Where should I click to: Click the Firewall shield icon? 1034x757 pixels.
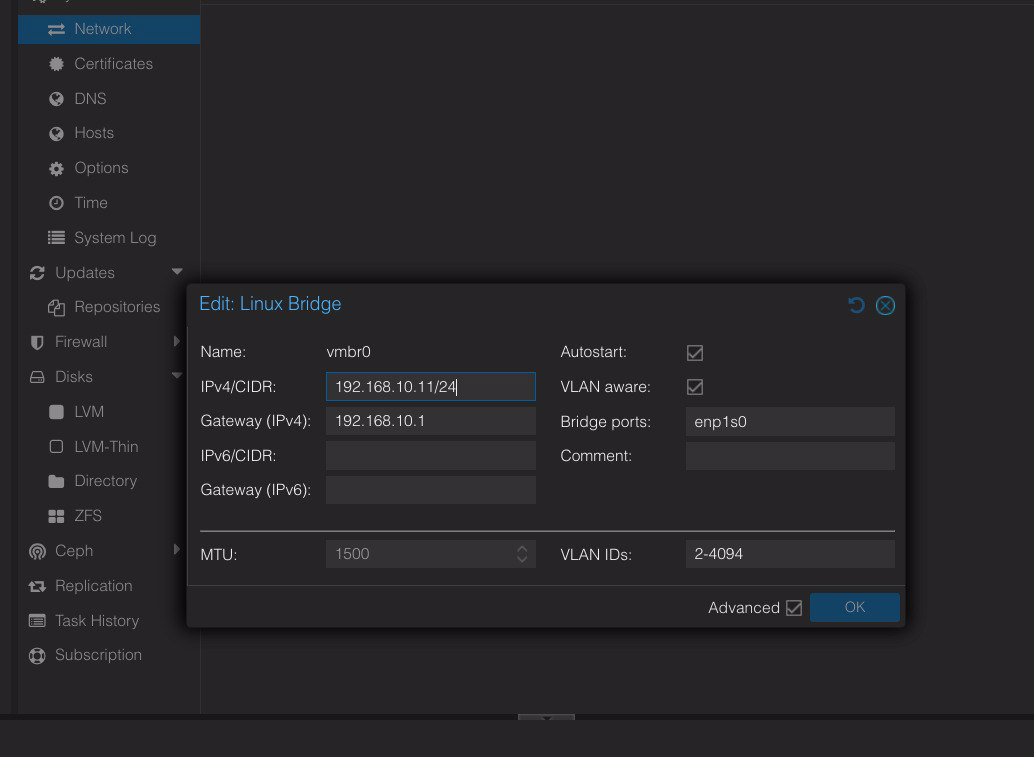tap(37, 343)
